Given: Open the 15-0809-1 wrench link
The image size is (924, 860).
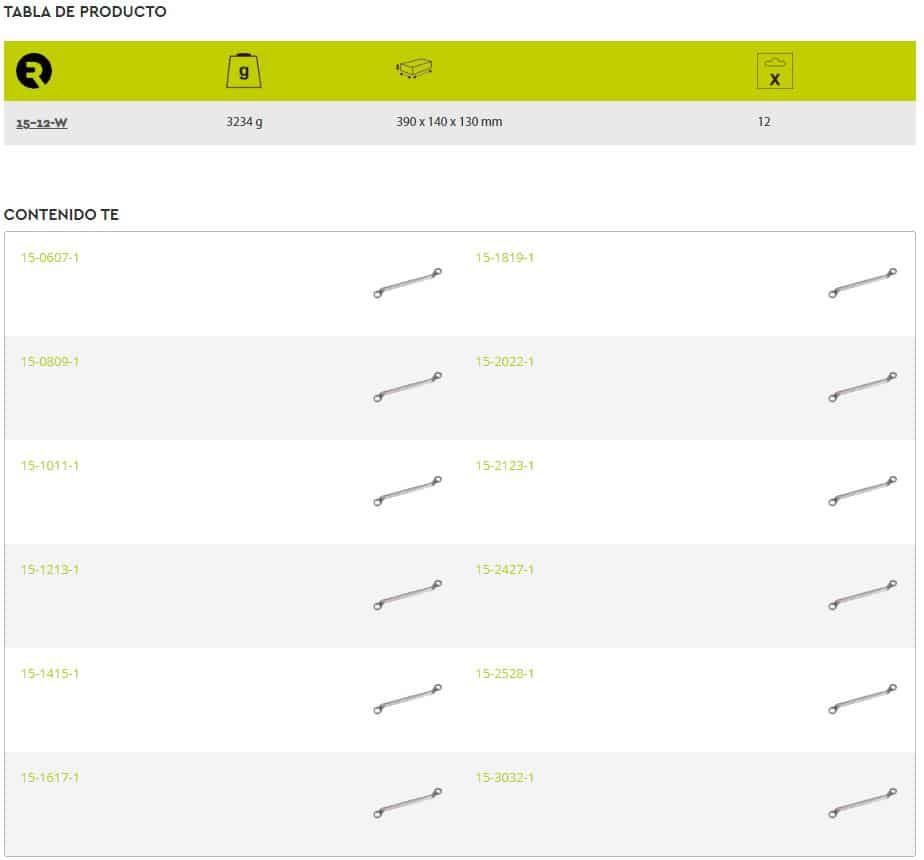Looking at the screenshot, I should point(50,362).
